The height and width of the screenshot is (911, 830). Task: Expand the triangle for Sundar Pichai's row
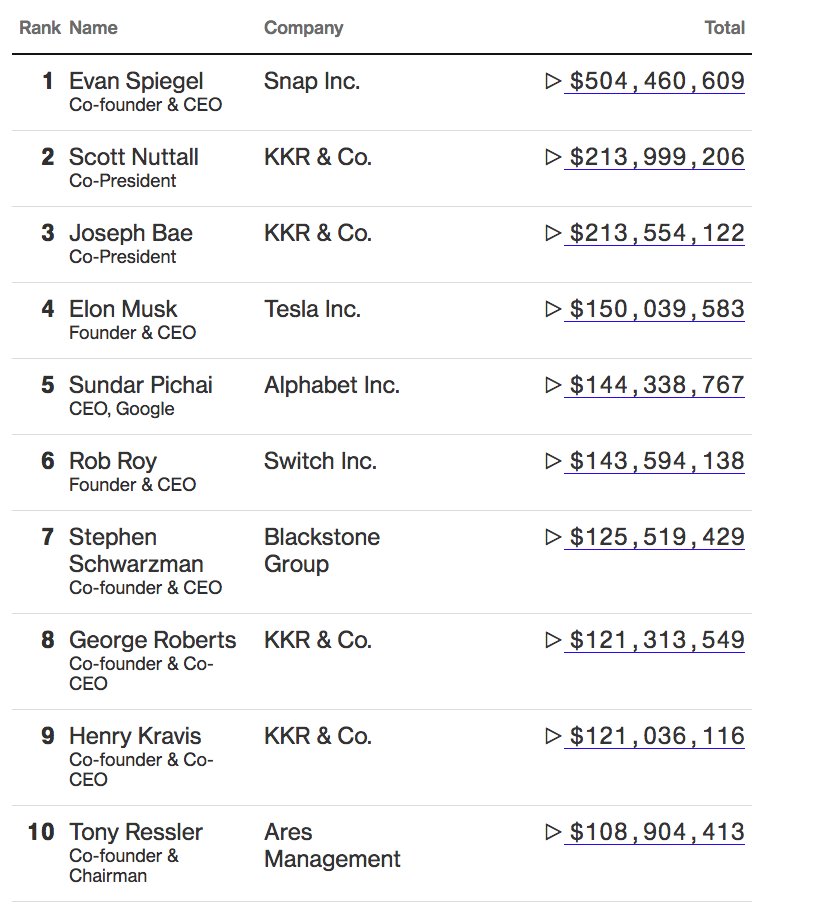(553, 385)
